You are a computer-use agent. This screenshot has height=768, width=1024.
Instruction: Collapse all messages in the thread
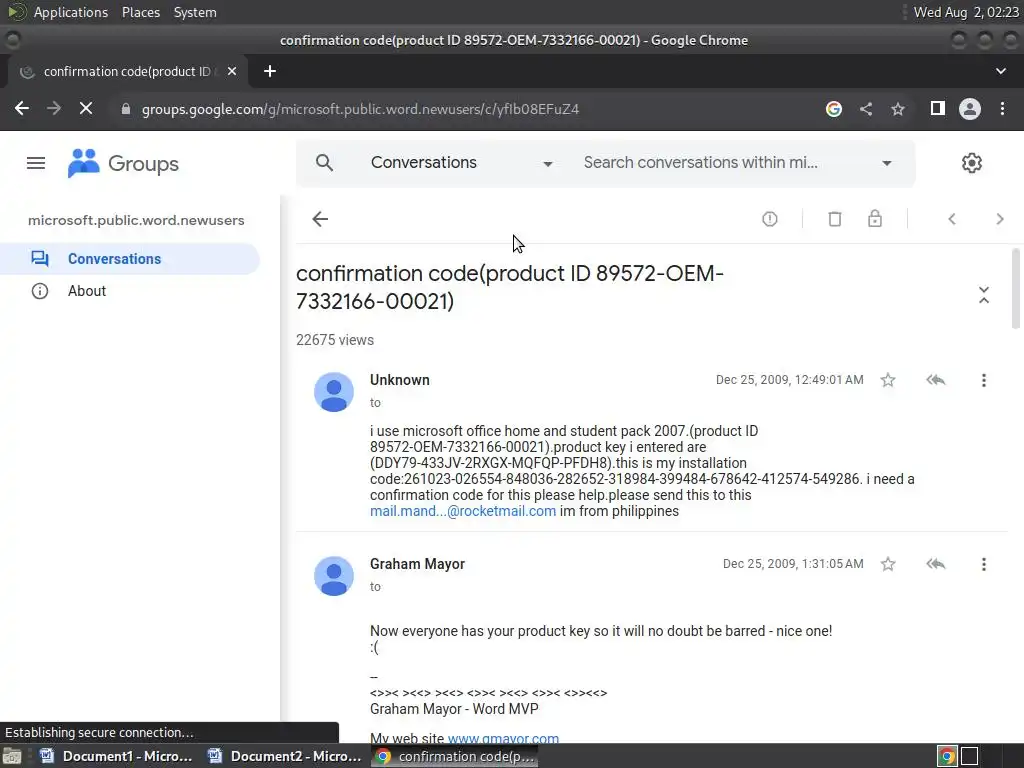(984, 295)
